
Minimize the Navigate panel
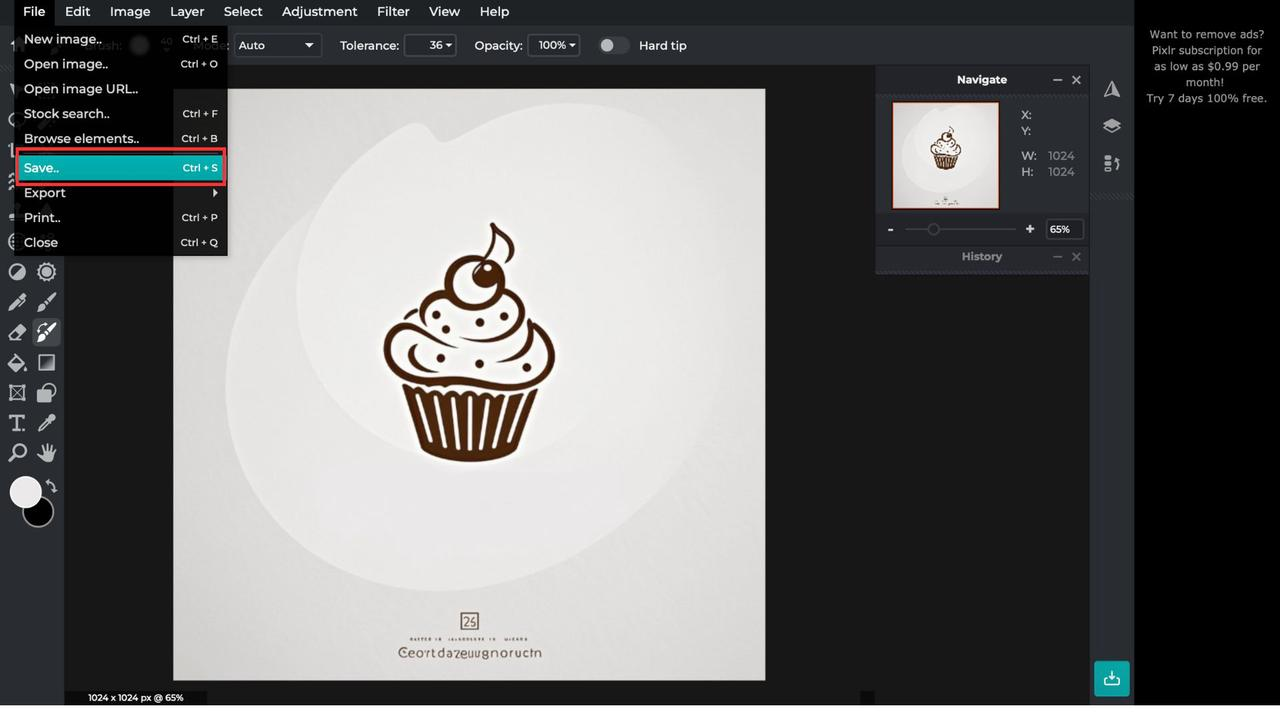pos(1057,80)
